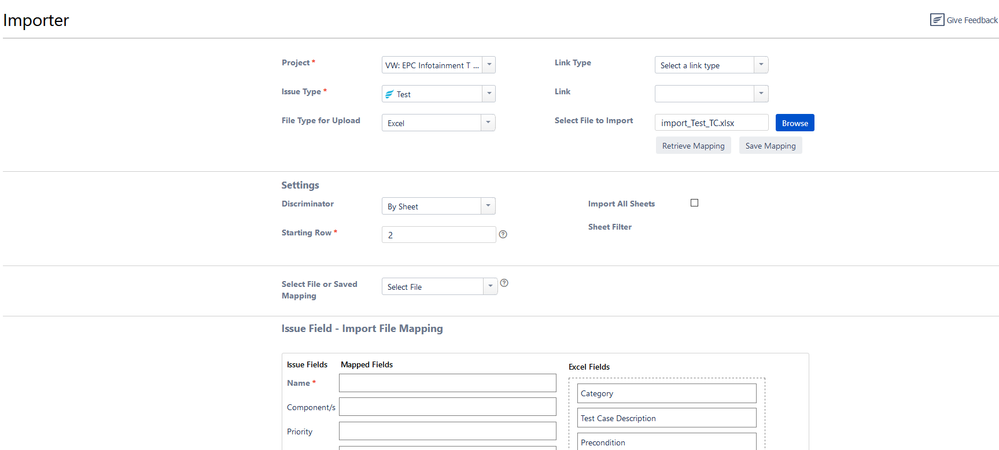Open the Discriminator dropdown

[438, 207]
